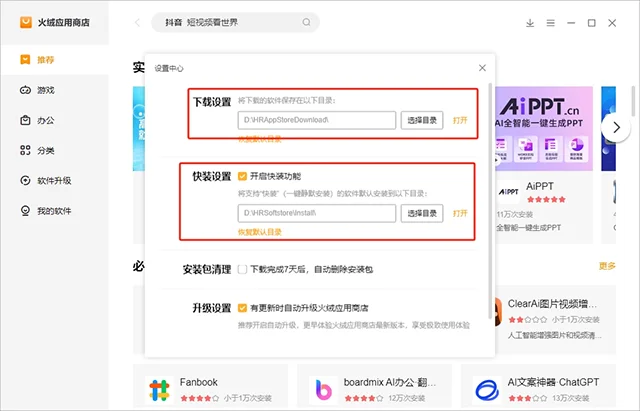Toggle auto-upgrade 火绒应用商店 checkbox
This screenshot has height=411, width=640.
point(242,308)
